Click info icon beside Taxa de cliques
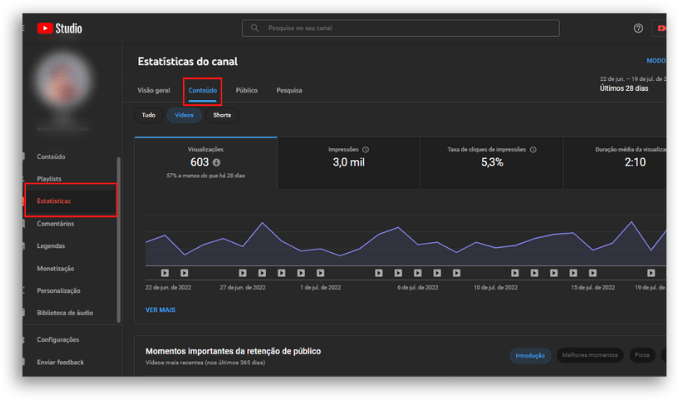This screenshot has width=700, height=400. pos(533,150)
